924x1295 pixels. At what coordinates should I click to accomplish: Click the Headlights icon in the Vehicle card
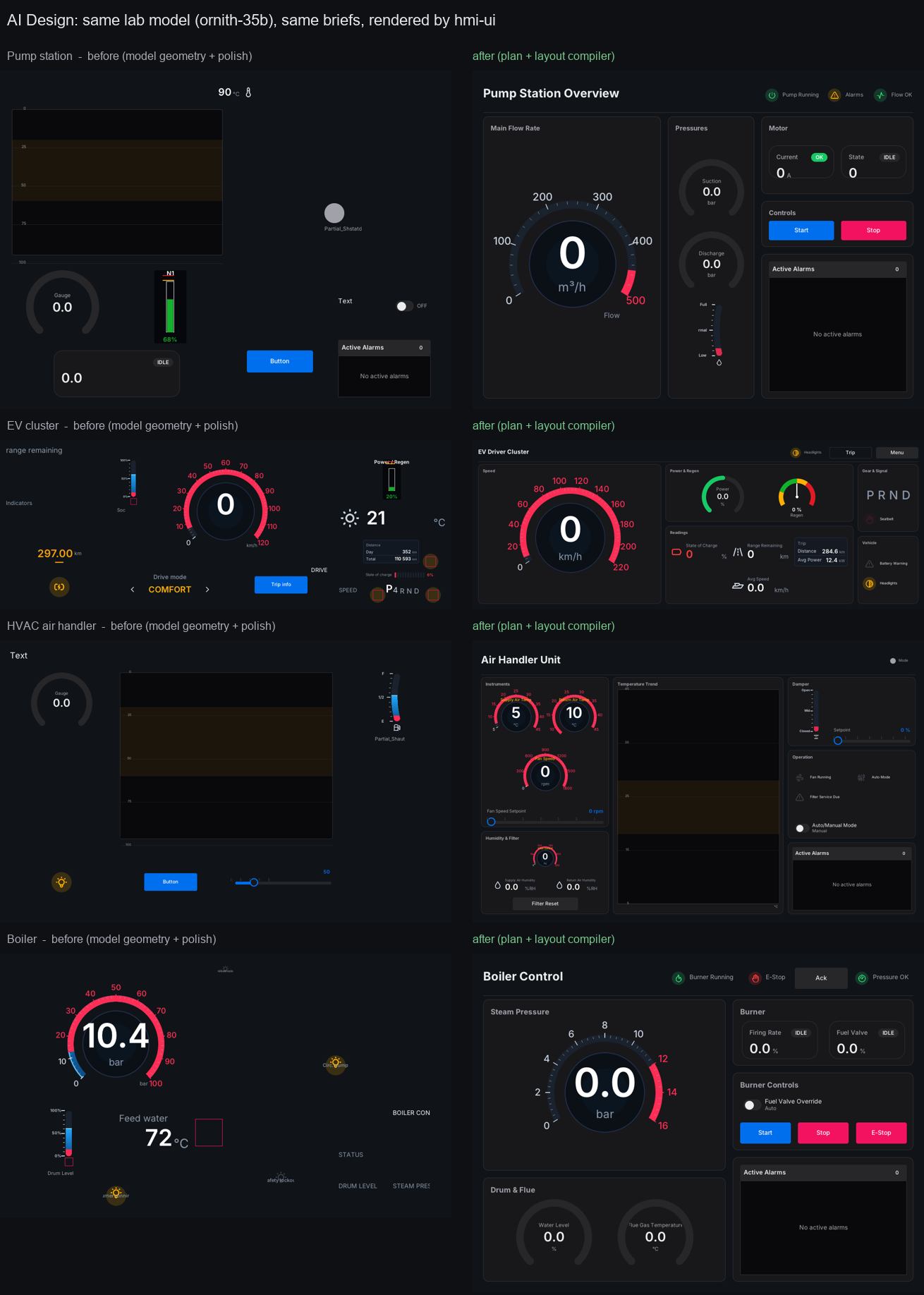tap(870, 583)
